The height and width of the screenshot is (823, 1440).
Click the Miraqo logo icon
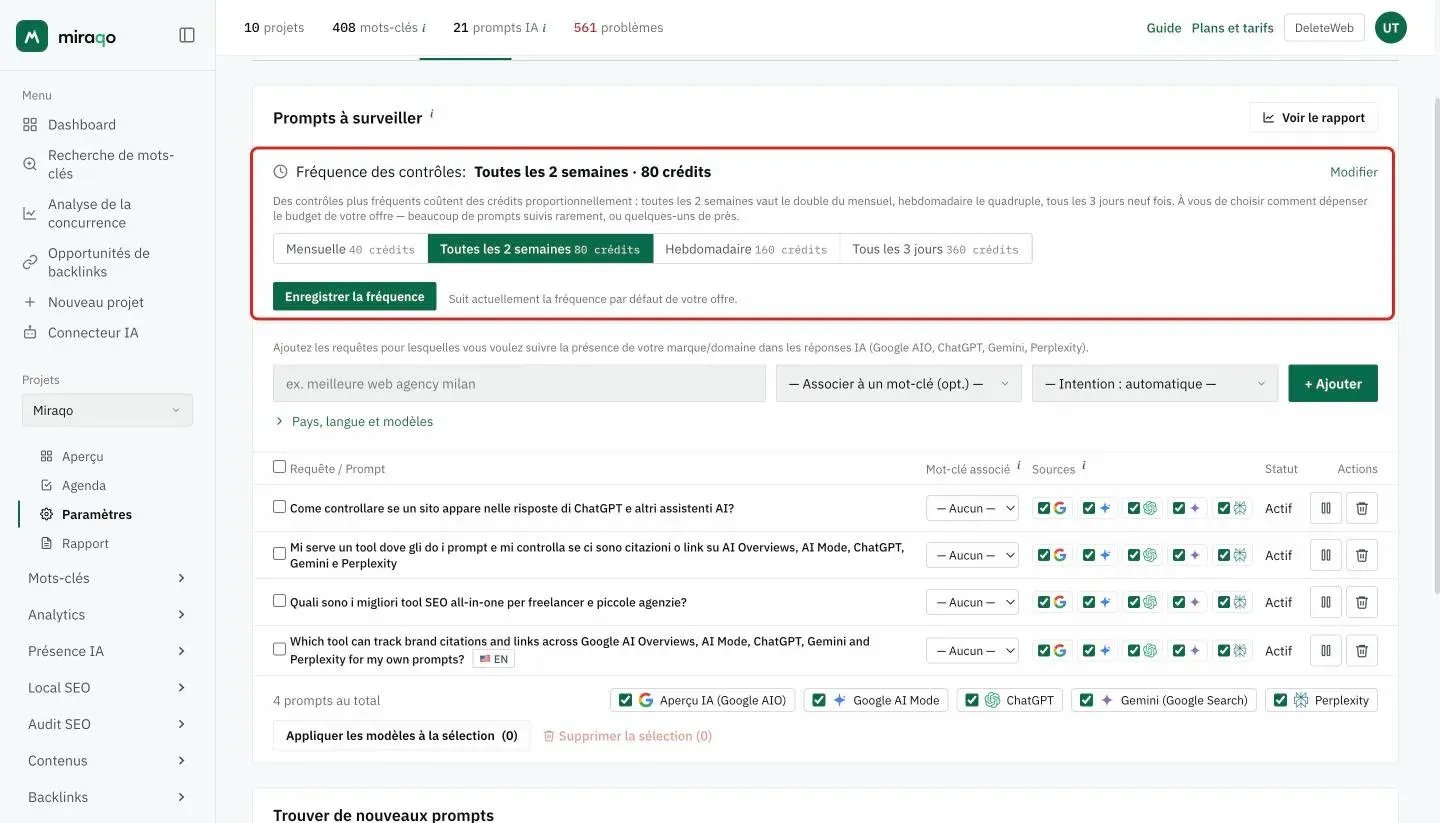point(32,36)
